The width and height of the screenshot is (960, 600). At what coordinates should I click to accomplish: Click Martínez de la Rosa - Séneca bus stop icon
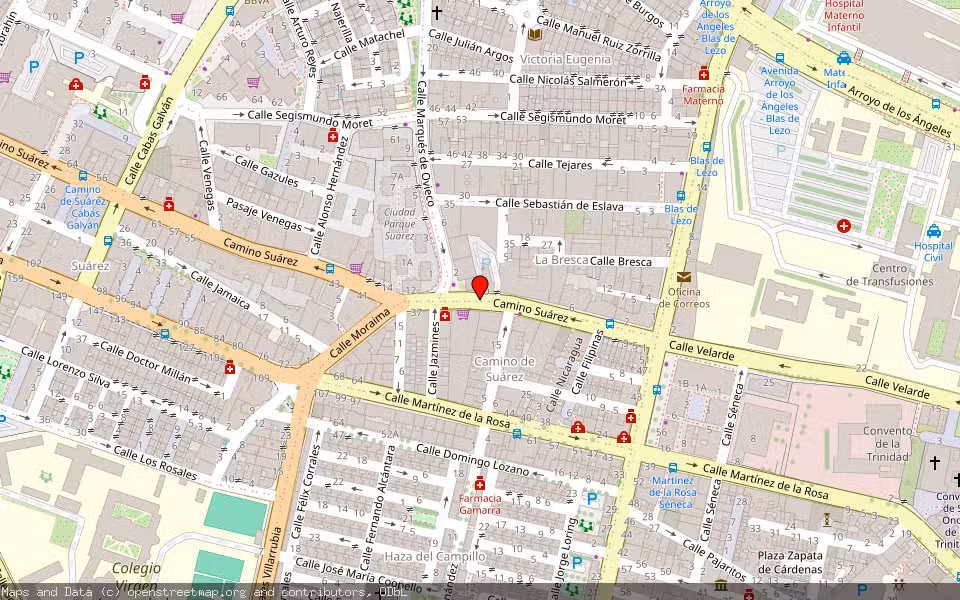click(x=673, y=468)
